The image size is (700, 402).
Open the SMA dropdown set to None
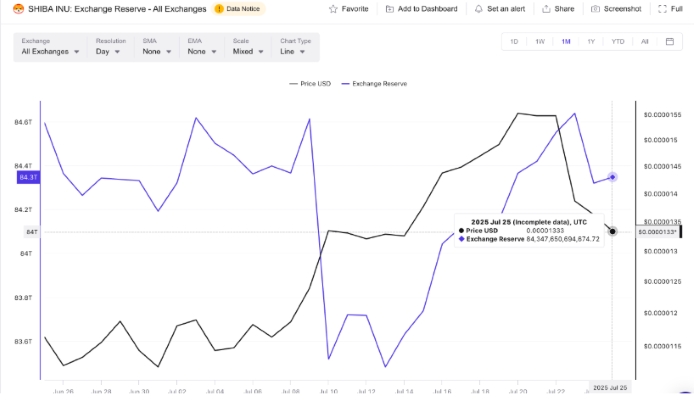[x=157, y=47]
